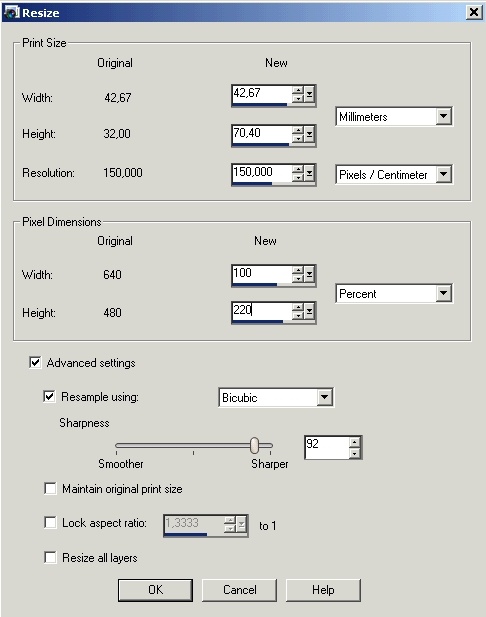This screenshot has width=486, height=617.
Task: Click the Resize dialog title bar icon
Action: click(x=11, y=12)
